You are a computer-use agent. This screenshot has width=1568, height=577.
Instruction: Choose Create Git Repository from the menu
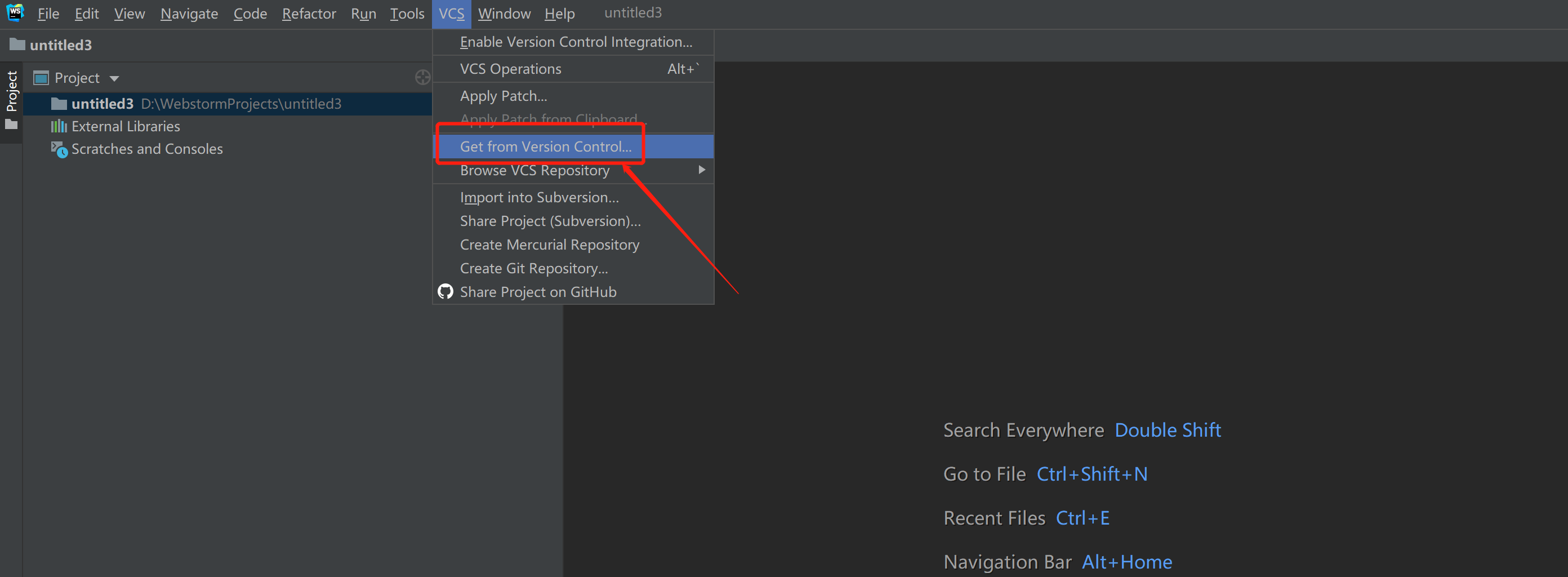pyautogui.click(x=533, y=268)
